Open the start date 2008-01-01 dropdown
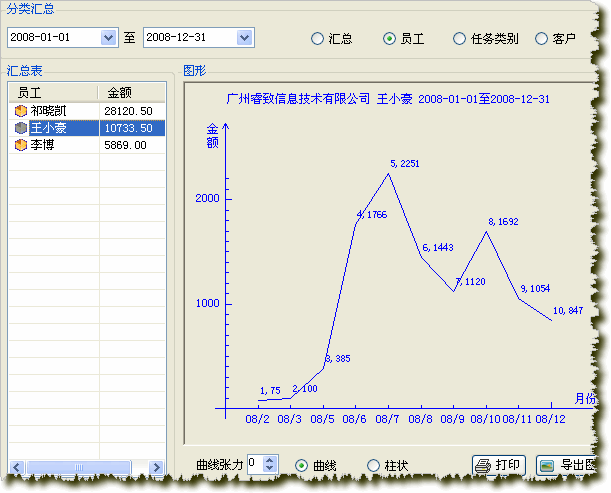Screen dimensions: 611x493 [x=109, y=38]
